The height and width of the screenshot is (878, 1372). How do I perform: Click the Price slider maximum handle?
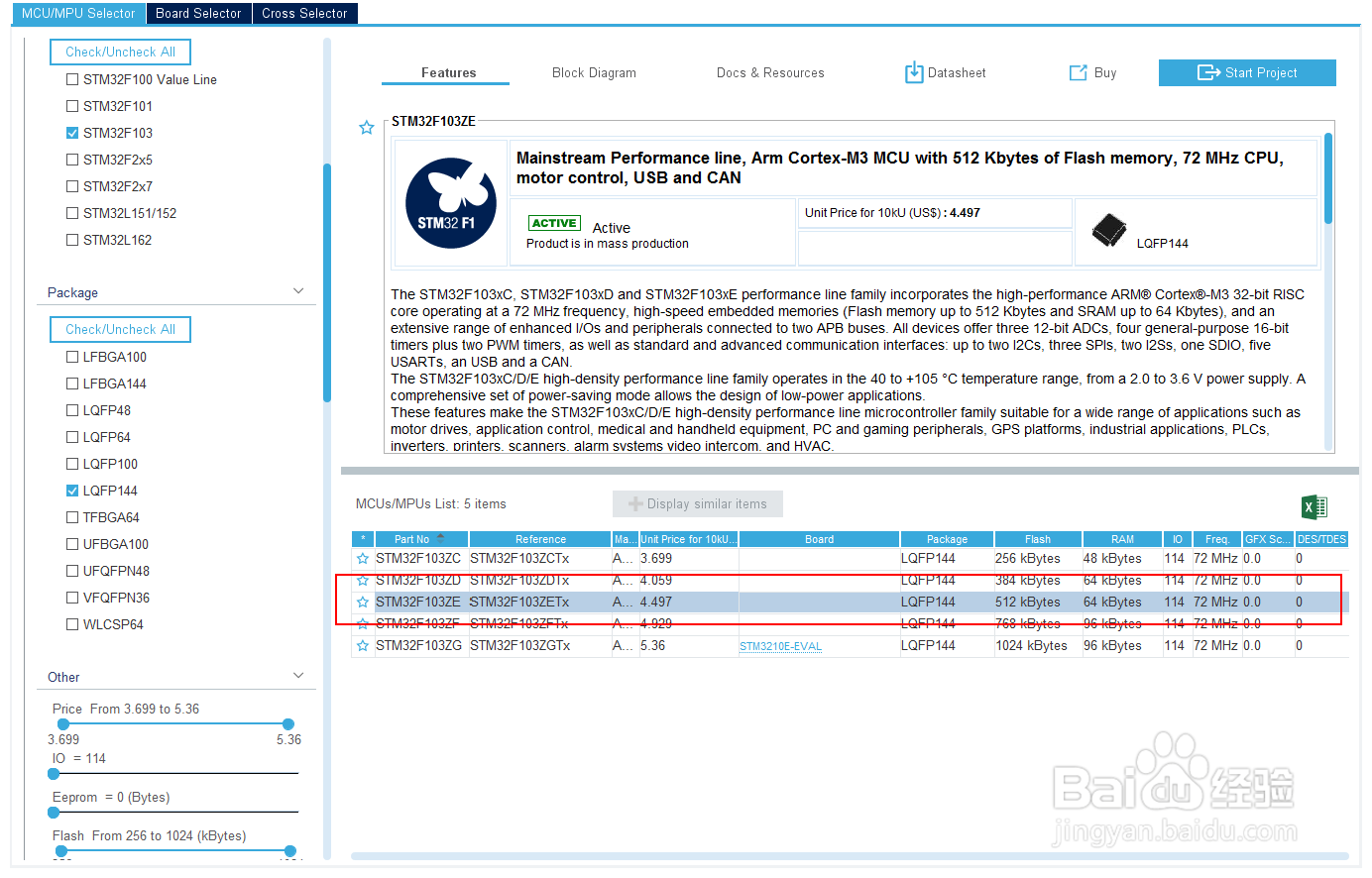tap(287, 724)
